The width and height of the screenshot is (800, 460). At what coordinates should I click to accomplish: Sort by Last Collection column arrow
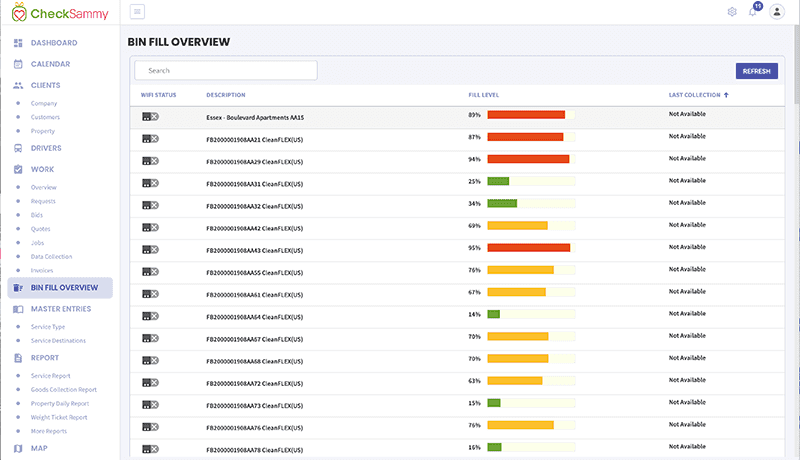point(726,95)
